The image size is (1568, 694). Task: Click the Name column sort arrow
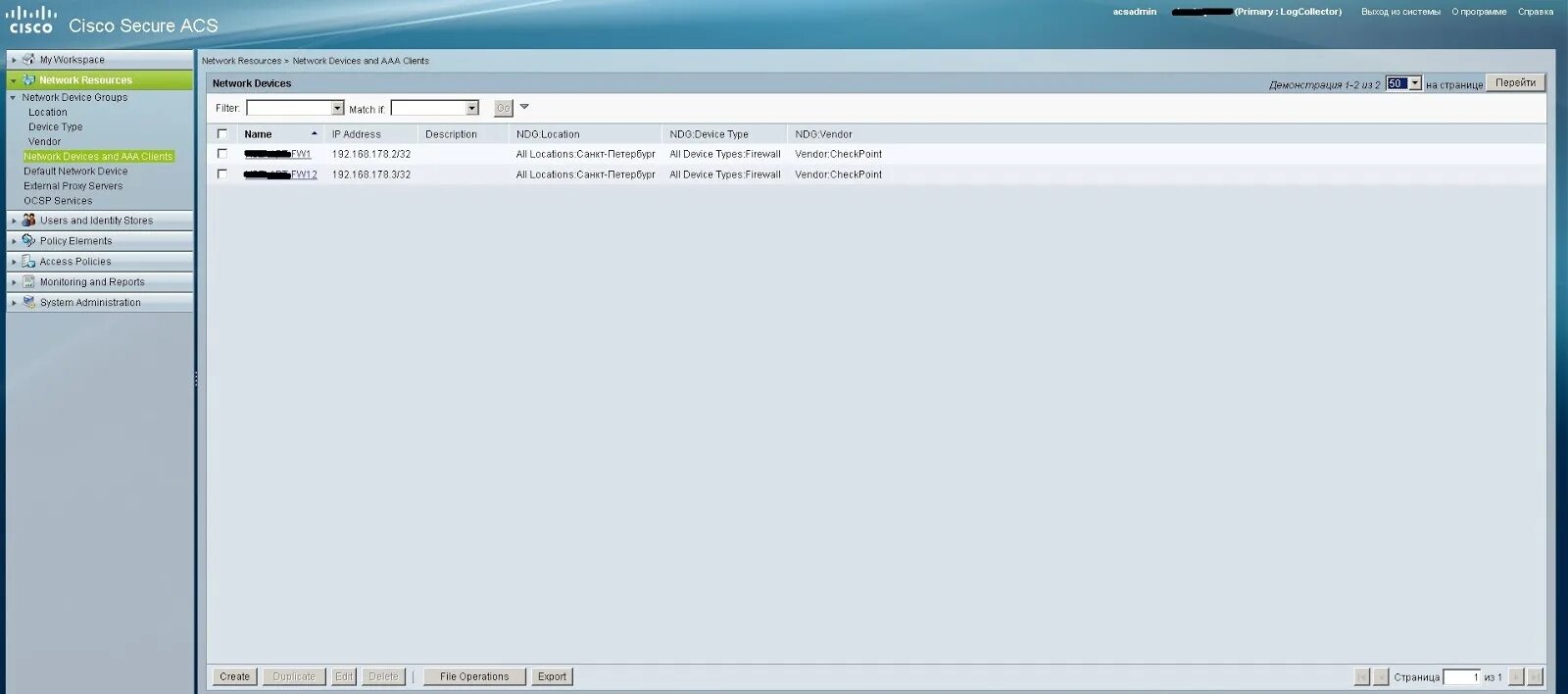coord(315,134)
